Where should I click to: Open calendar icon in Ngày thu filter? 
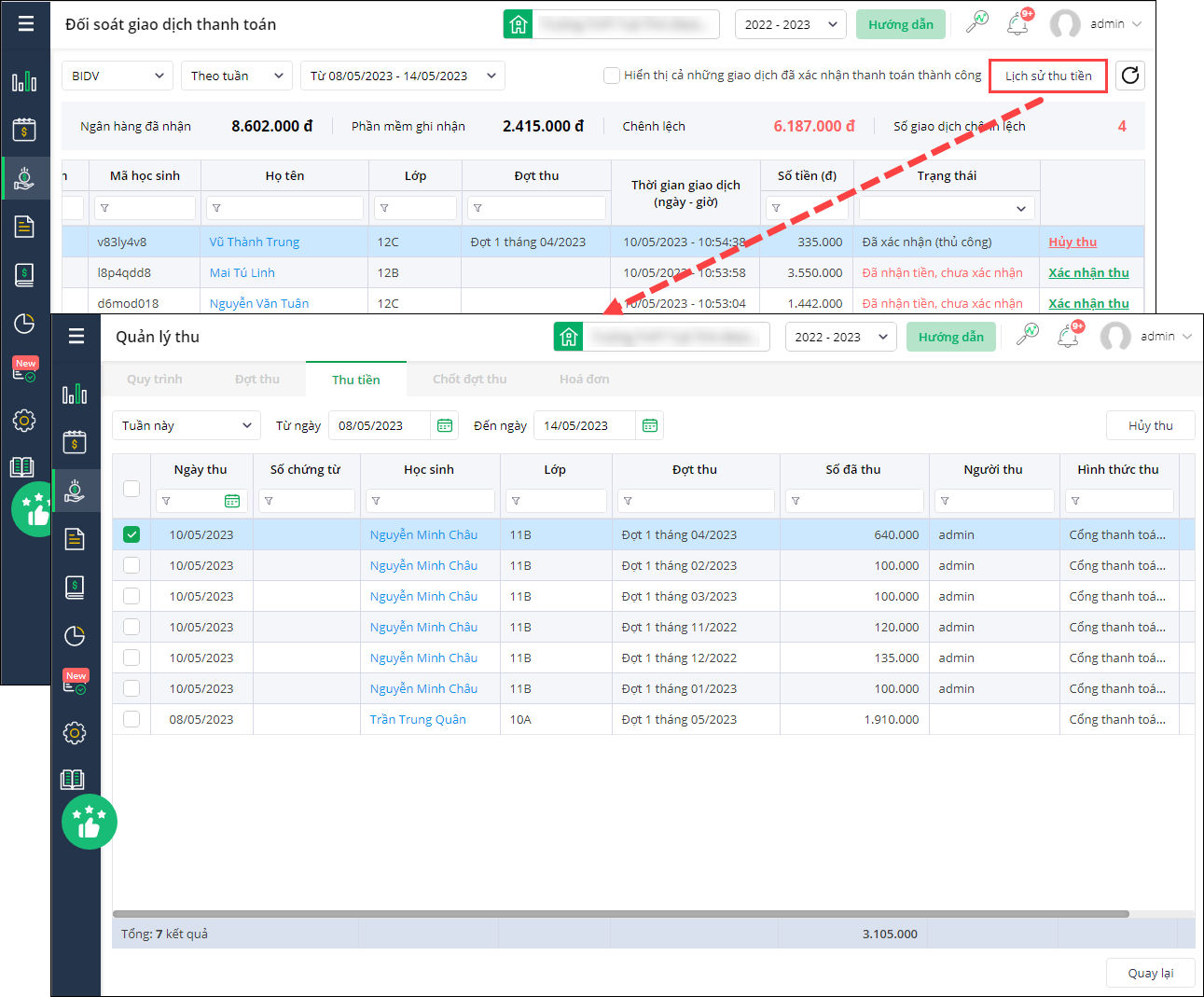232,501
